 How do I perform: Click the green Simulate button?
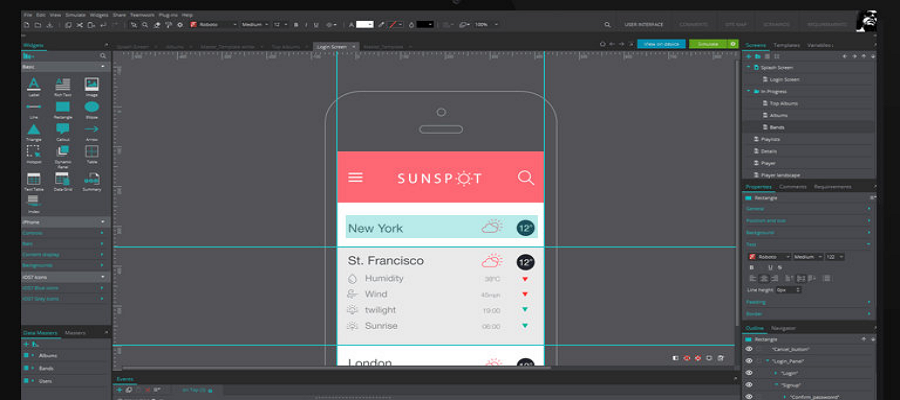click(x=708, y=44)
